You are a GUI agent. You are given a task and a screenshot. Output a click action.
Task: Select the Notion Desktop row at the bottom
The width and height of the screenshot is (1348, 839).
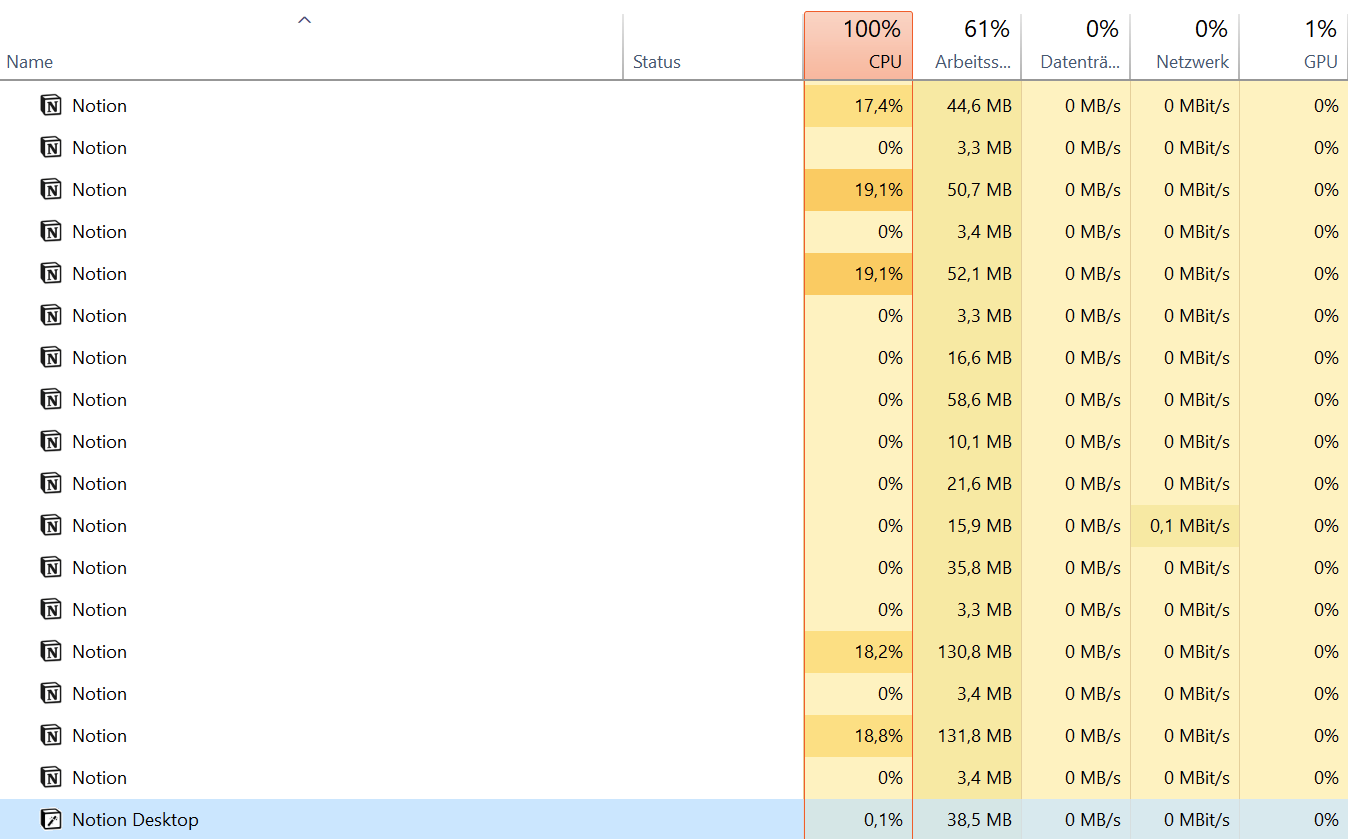tap(300, 819)
